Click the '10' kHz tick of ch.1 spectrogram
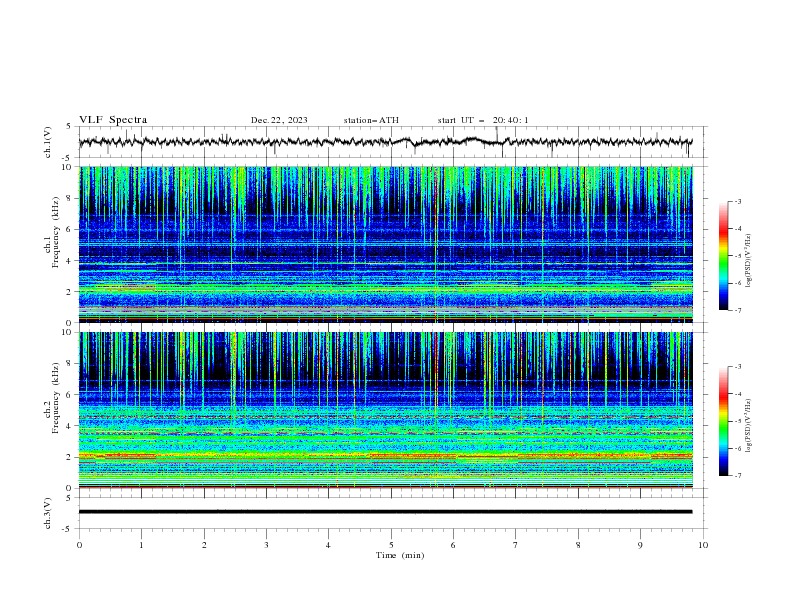Screen dimensions: 792x612 (69, 167)
